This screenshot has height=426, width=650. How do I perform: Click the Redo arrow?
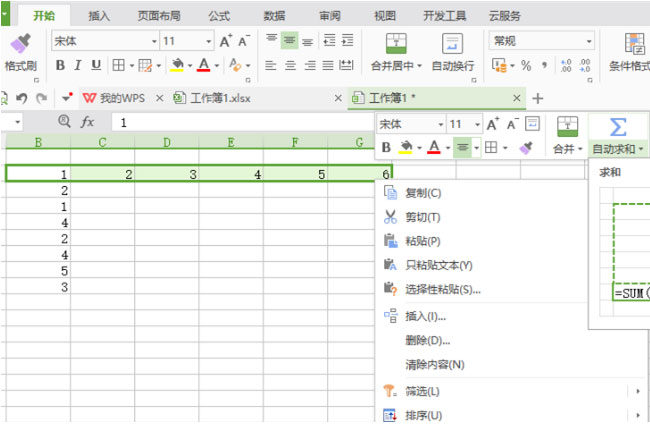(x=41, y=98)
